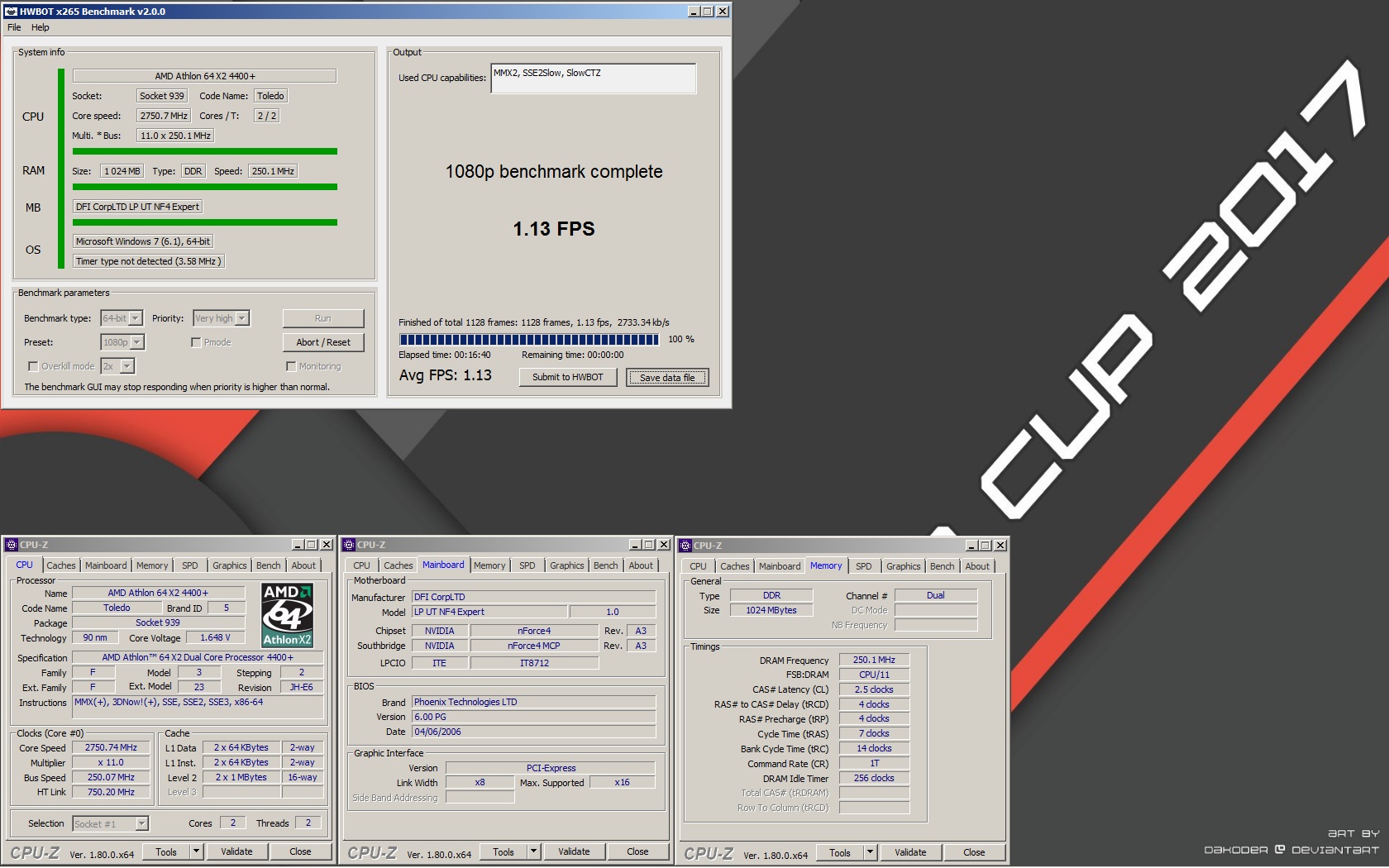Click DRAM Frequency 250.1 MHz value
1389x868 pixels.
(874, 660)
